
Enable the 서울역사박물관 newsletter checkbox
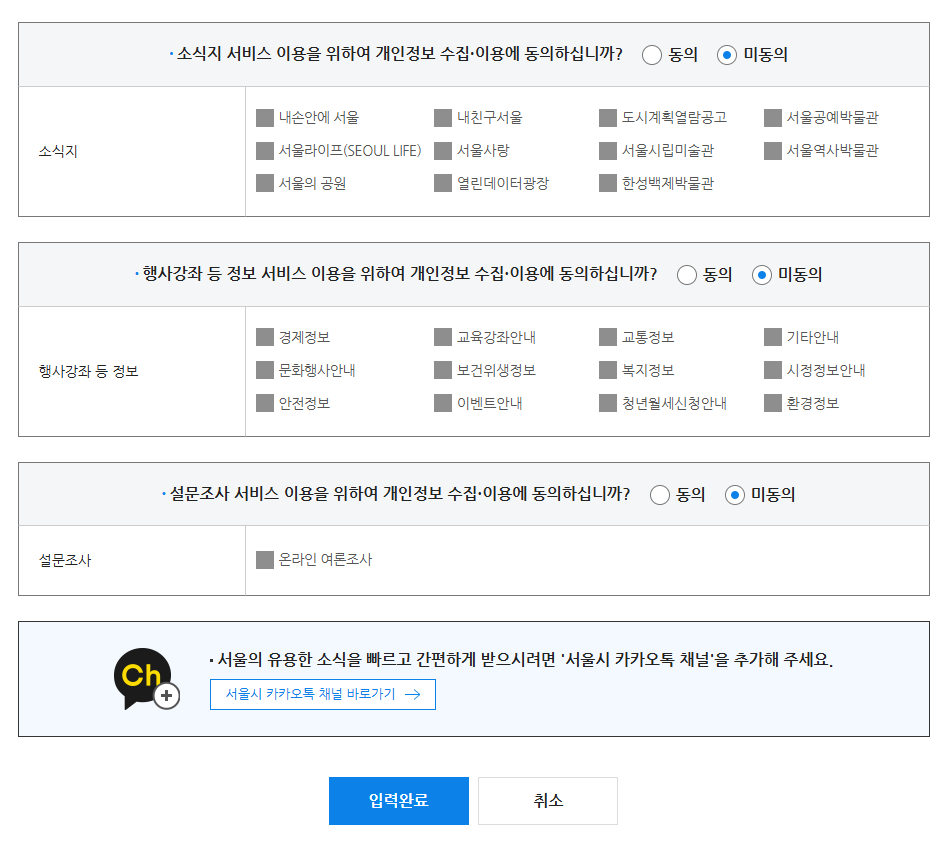(772, 151)
